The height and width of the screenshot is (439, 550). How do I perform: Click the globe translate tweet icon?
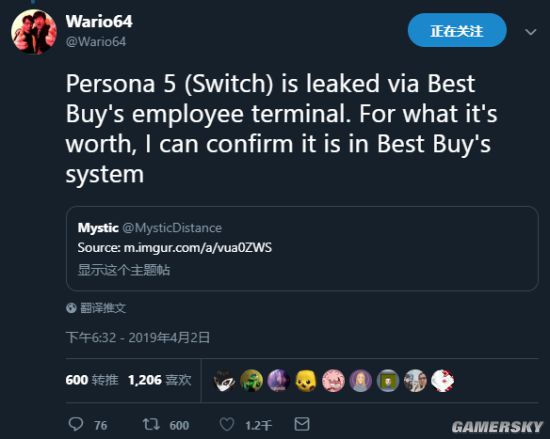71,308
